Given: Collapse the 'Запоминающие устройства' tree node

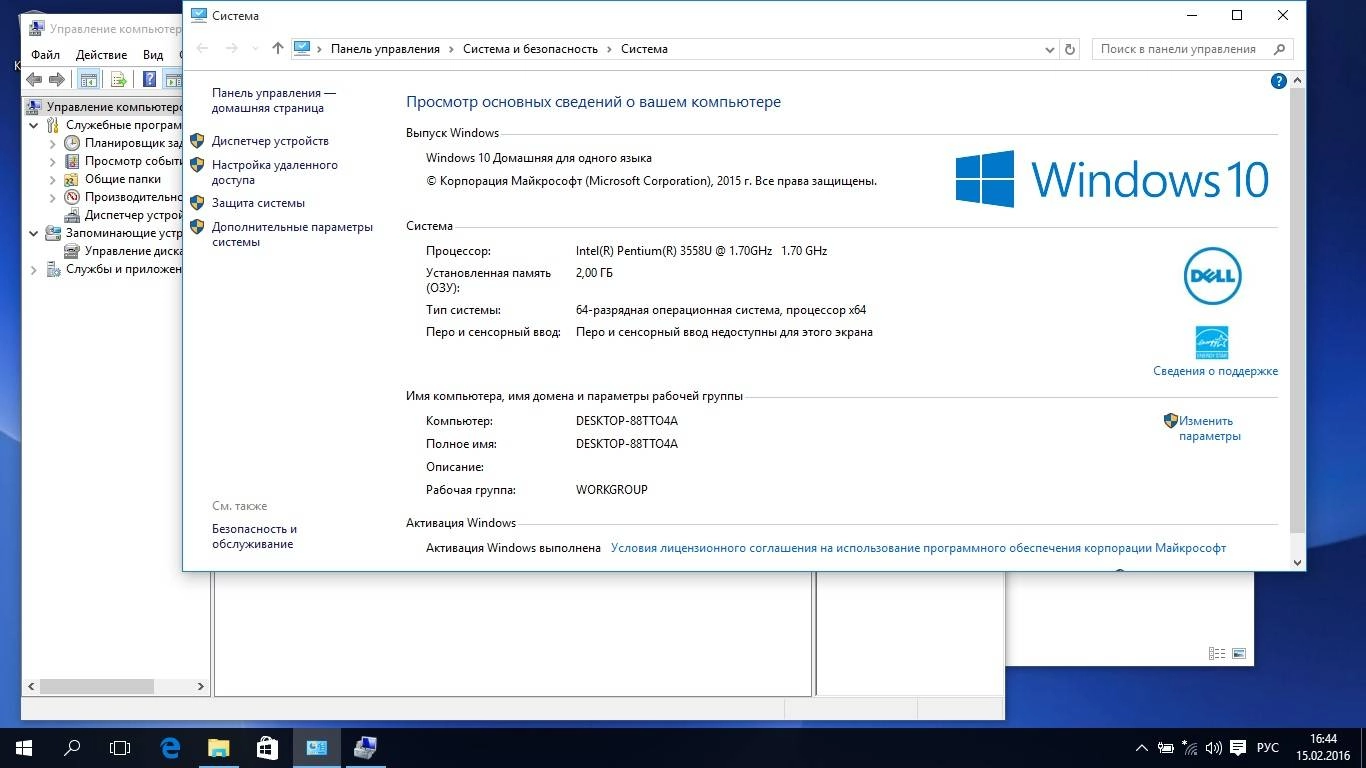Looking at the screenshot, I should coord(34,233).
